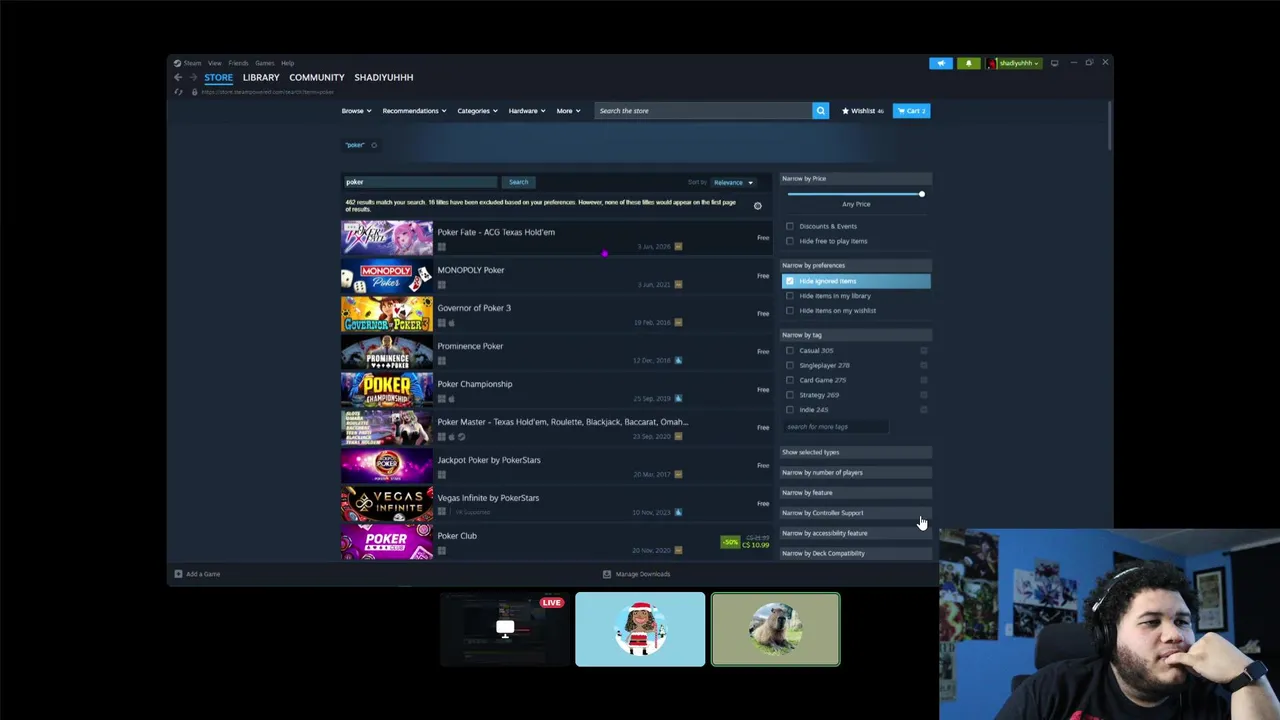Open the notifications bell button
1280x720 pixels.
[x=968, y=63]
